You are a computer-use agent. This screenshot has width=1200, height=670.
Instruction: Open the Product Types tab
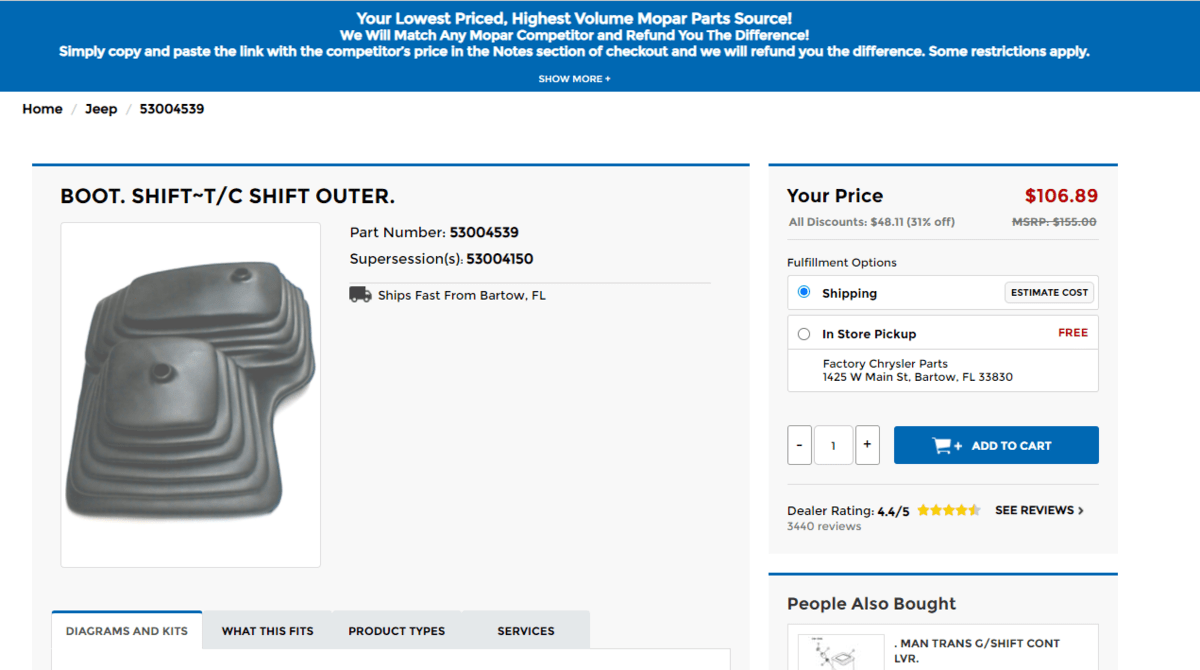pos(396,631)
